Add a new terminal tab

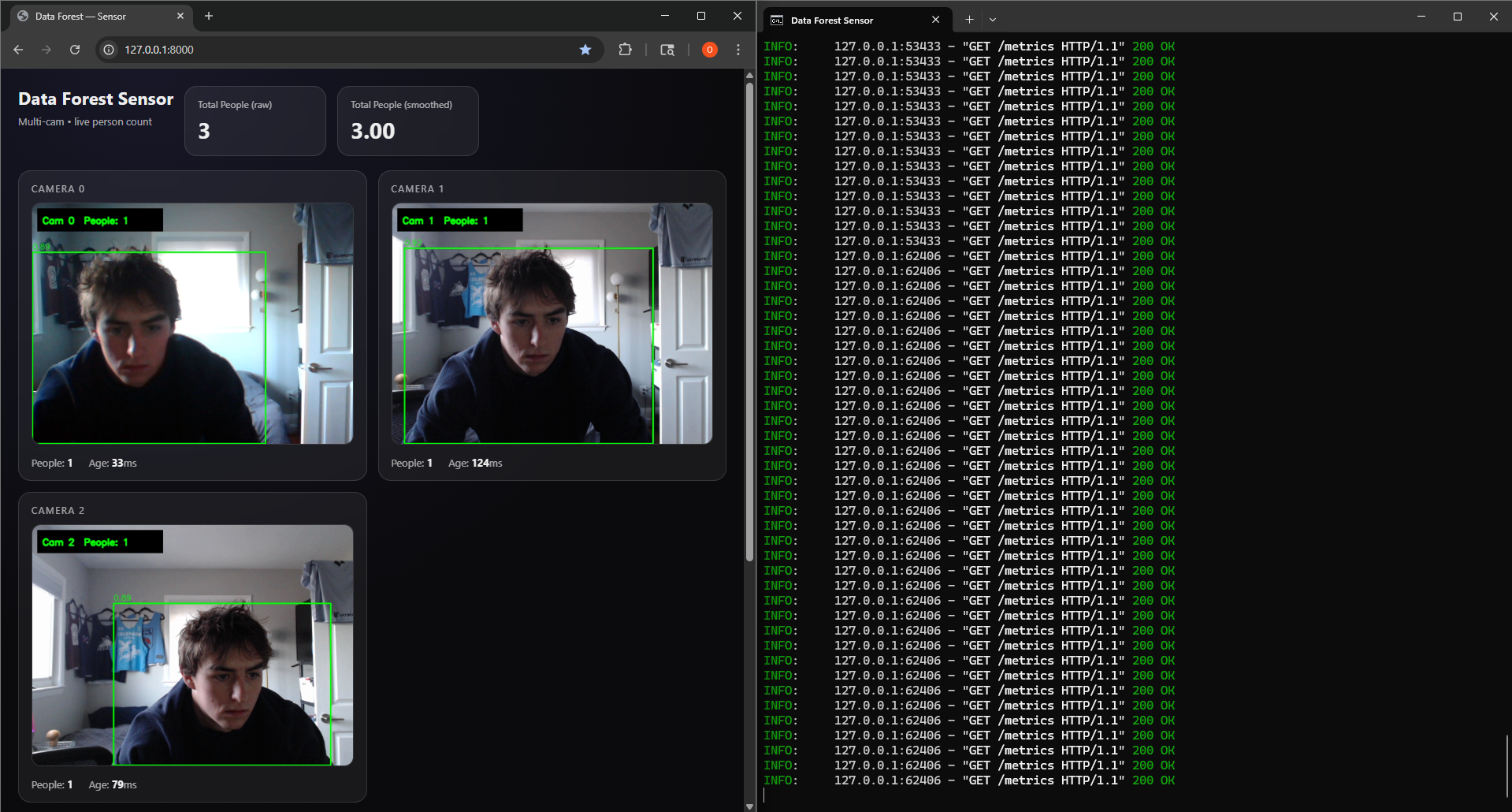(x=969, y=20)
